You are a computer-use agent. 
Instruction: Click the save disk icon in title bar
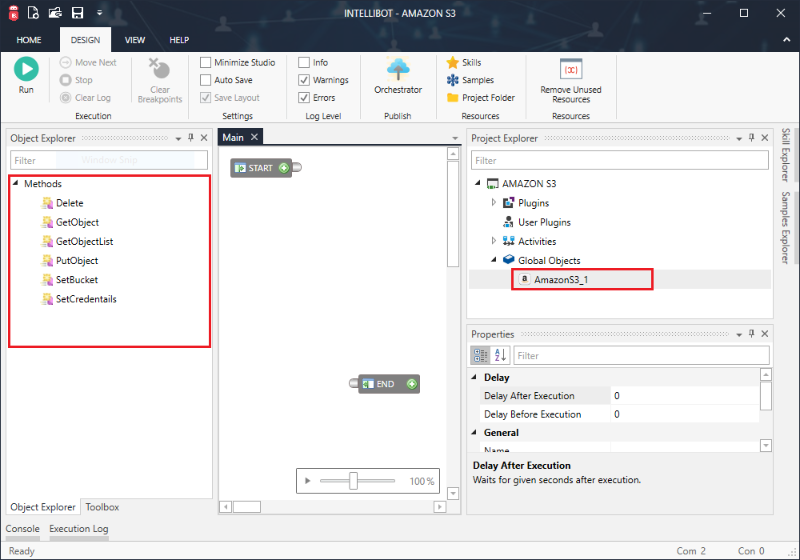click(78, 13)
